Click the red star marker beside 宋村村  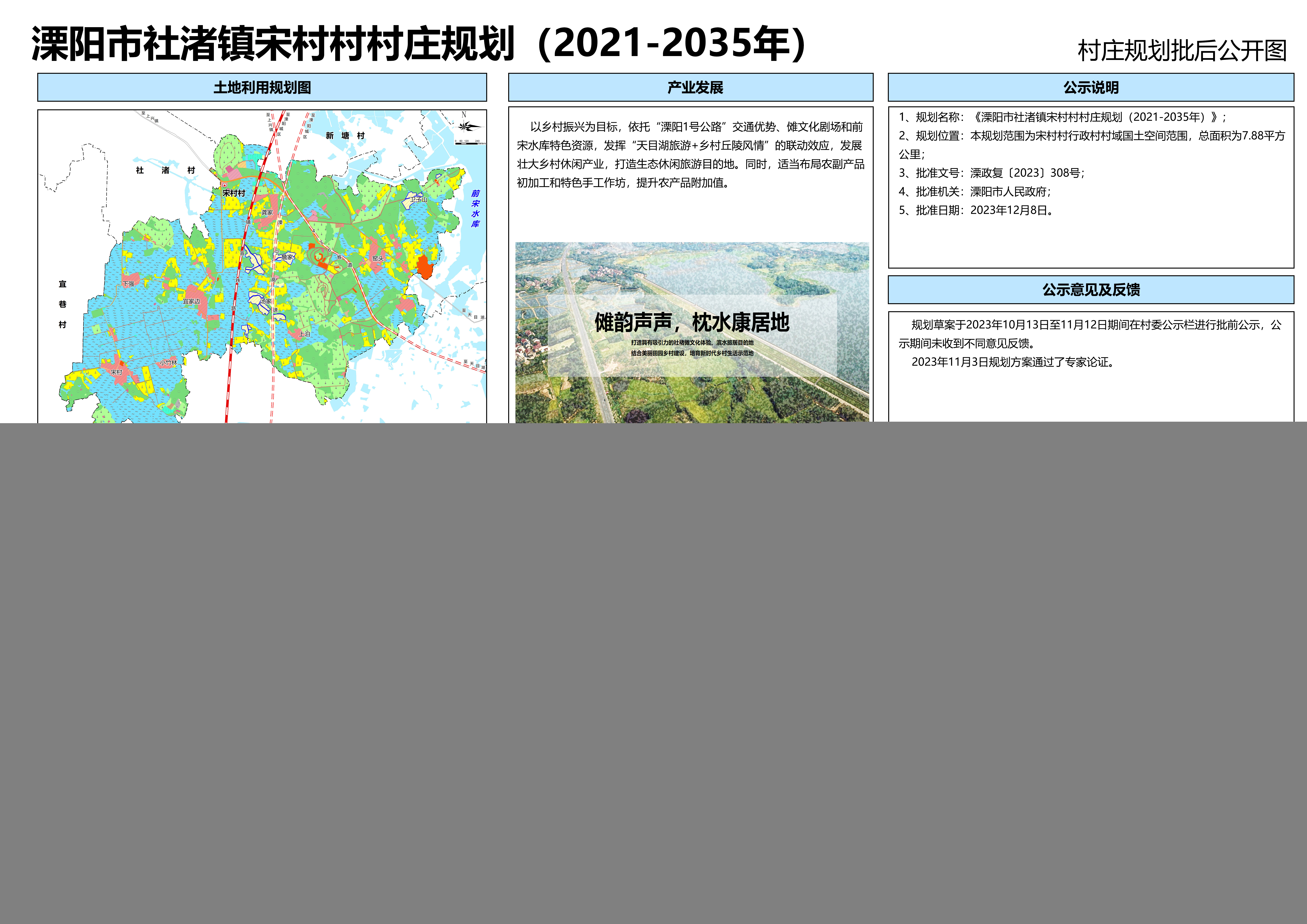coord(224,185)
